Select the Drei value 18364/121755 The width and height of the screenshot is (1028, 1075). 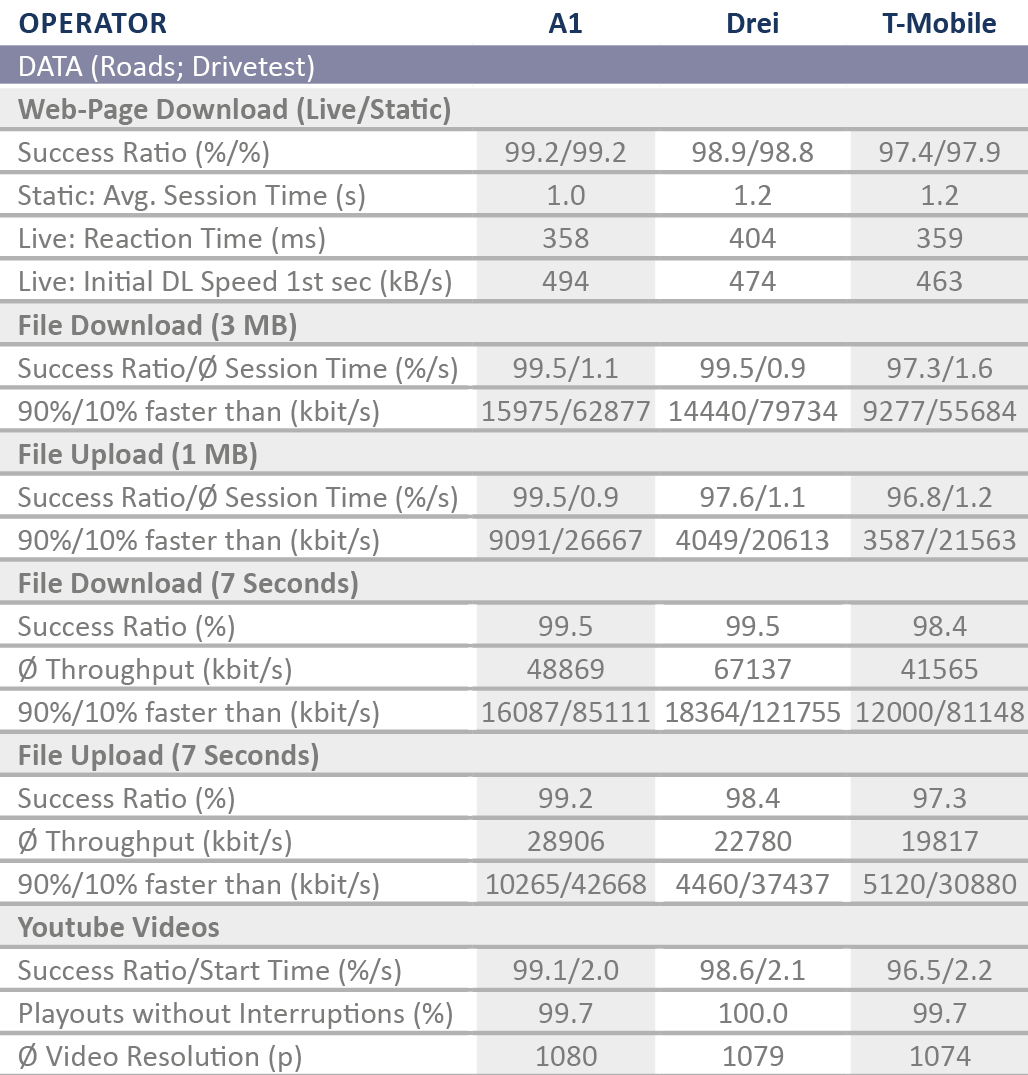752,713
